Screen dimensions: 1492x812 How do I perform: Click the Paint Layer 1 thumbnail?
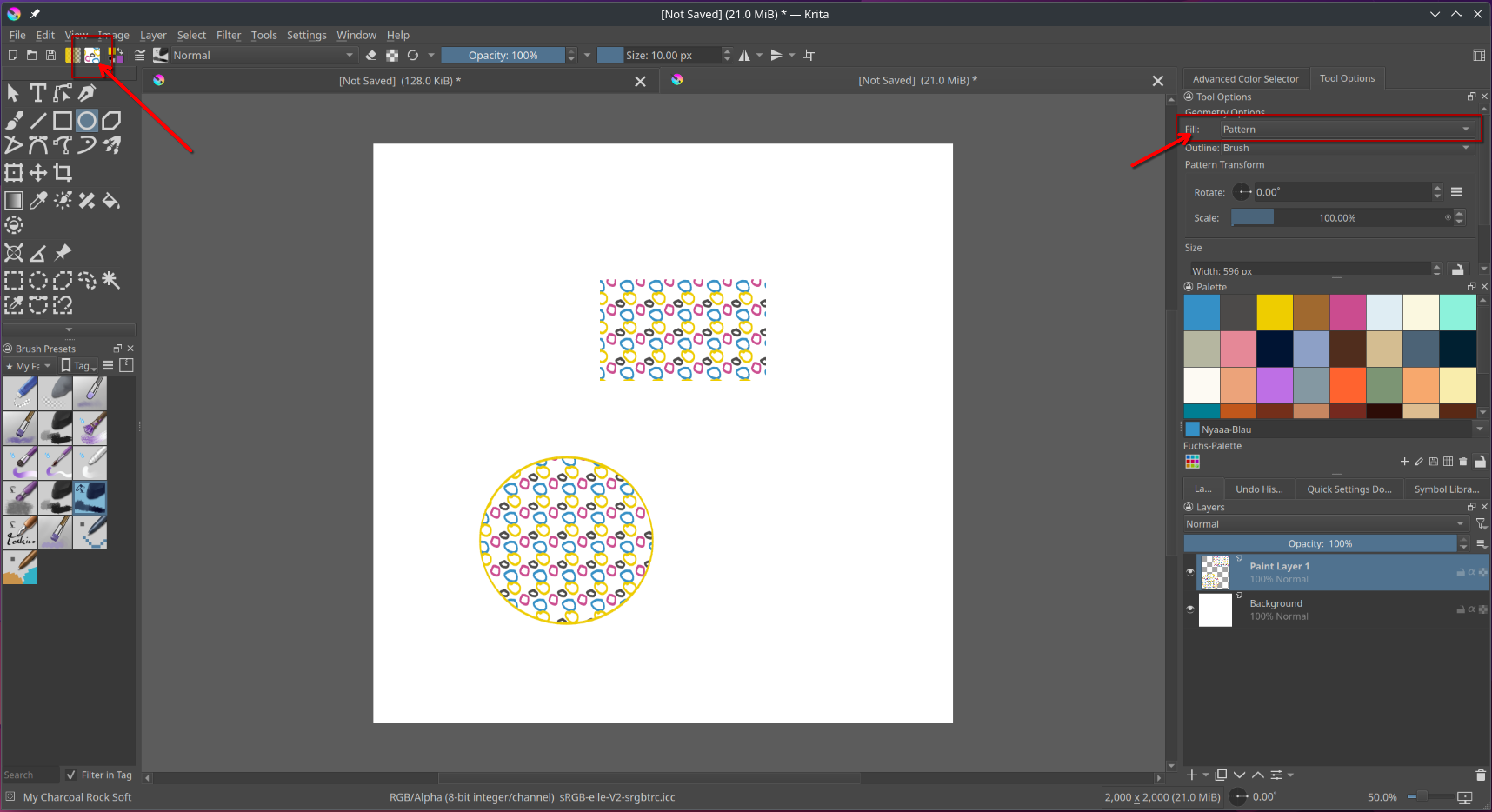[1216, 573]
